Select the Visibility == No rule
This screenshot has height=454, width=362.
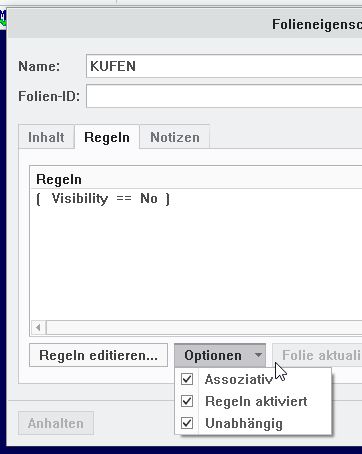pos(103,199)
